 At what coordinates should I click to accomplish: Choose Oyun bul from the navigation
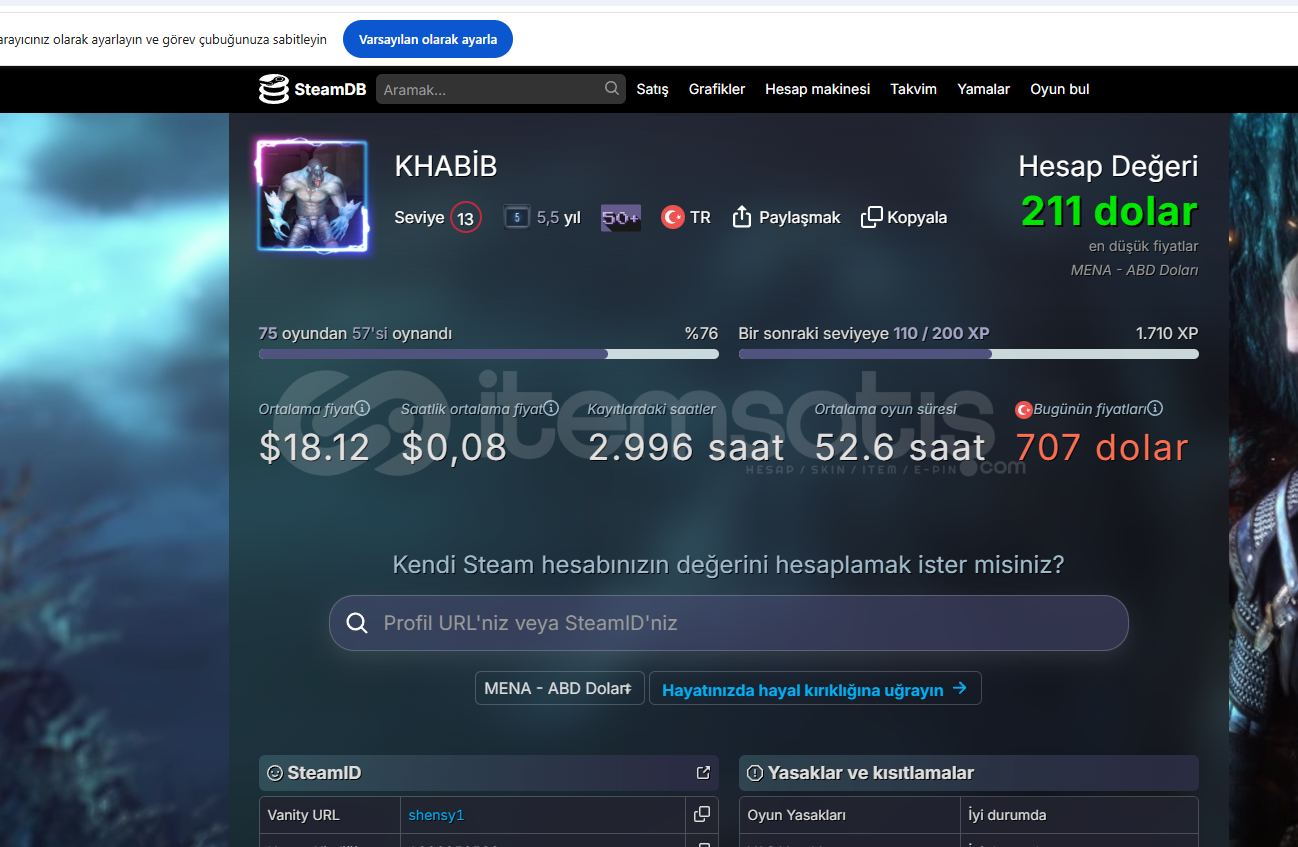pyautogui.click(x=1060, y=89)
